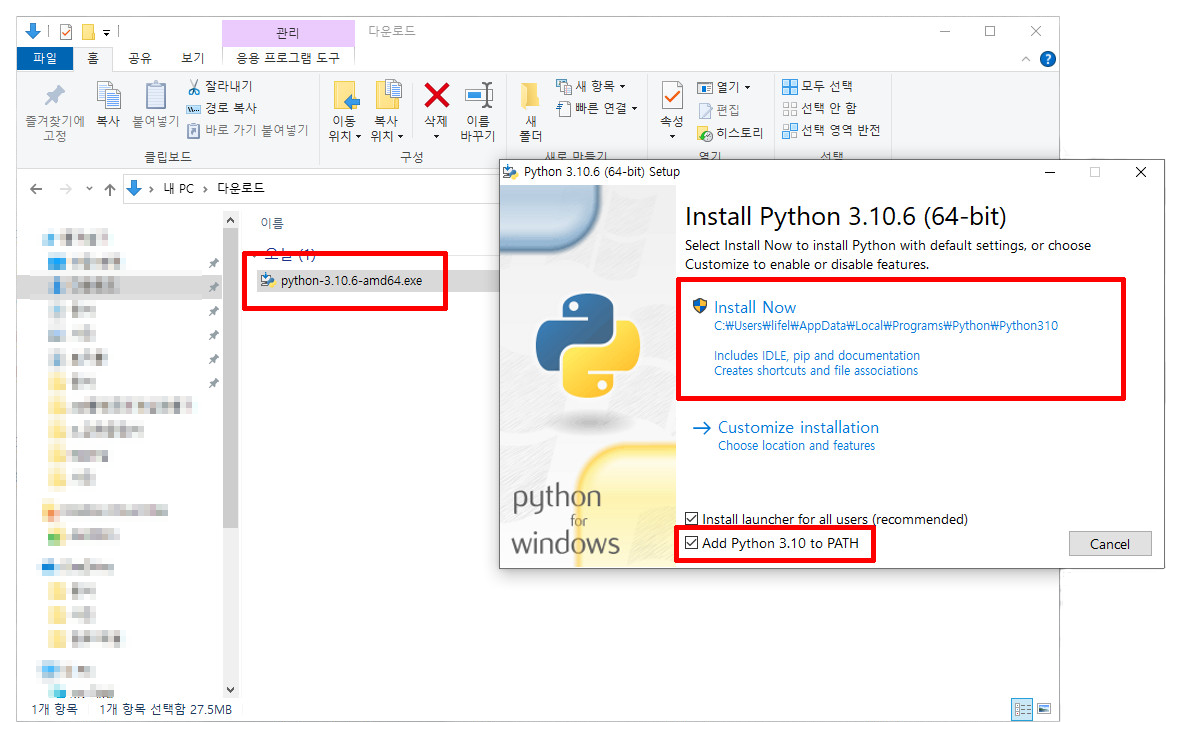Click the Pin to Quick access icon (즐겨찾기에 고정)
The width and height of the screenshot is (1192, 743).
pos(55,97)
